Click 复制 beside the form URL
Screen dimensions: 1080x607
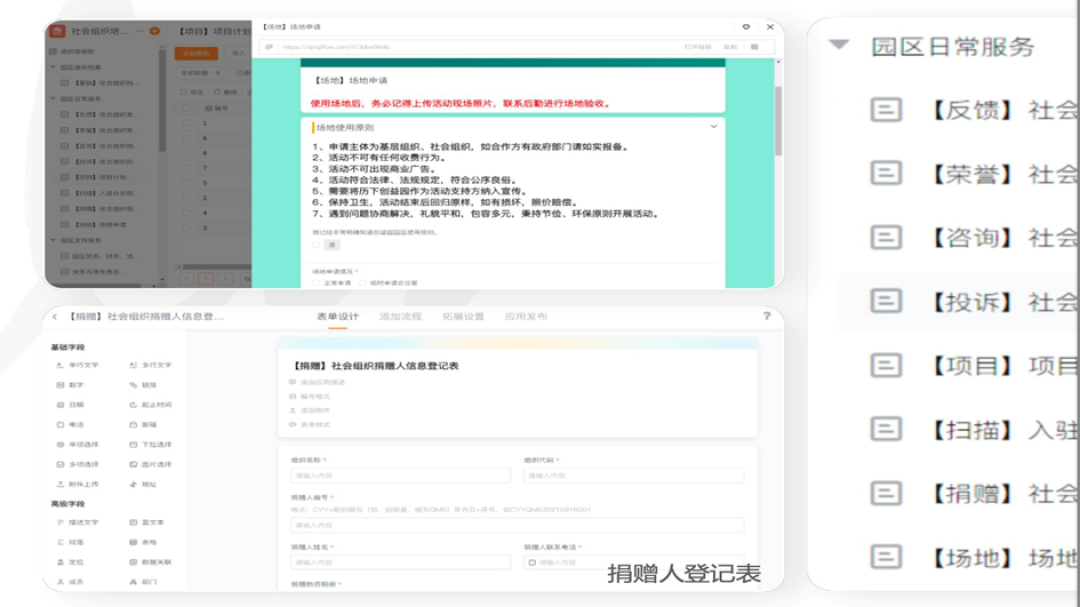(x=730, y=47)
